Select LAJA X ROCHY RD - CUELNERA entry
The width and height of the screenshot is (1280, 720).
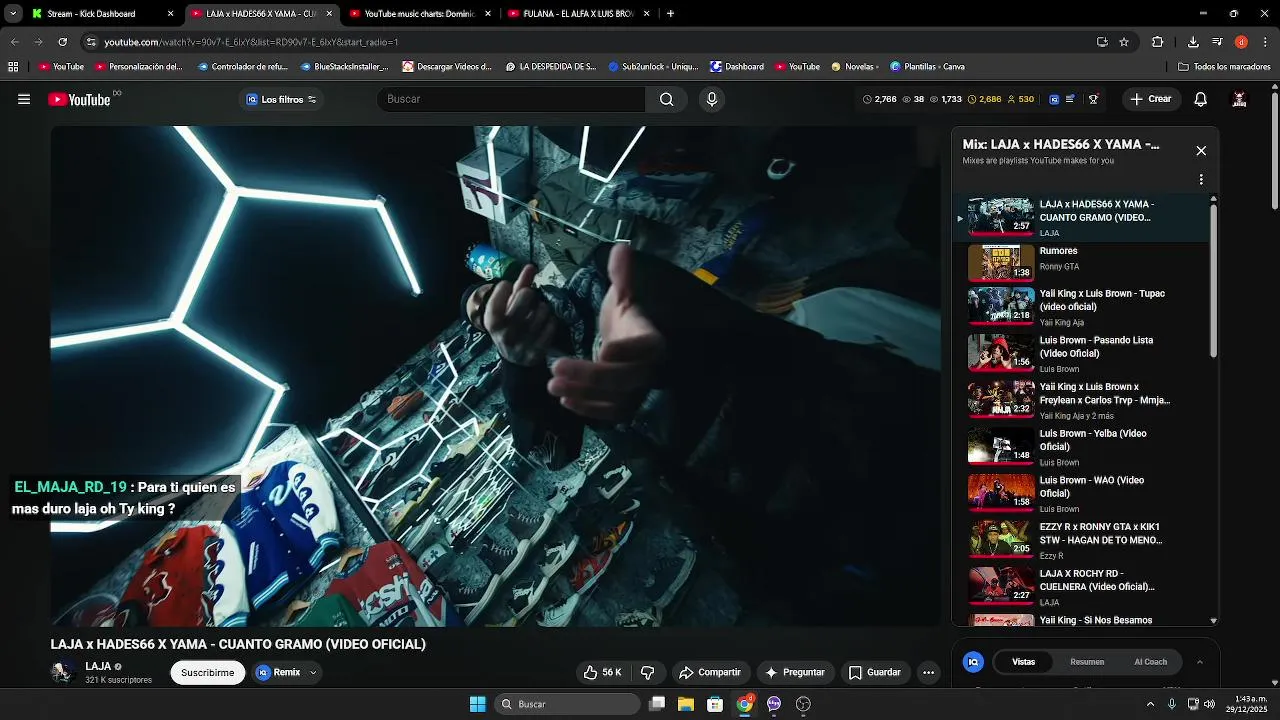(1081, 587)
